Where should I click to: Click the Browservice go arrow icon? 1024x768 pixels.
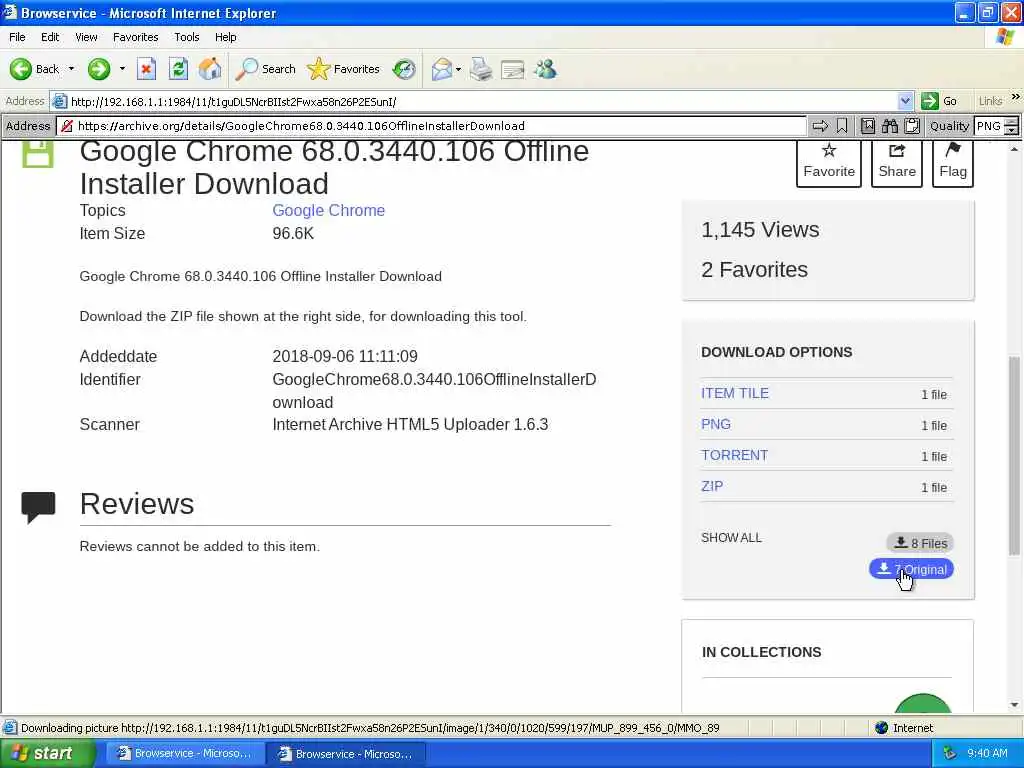(820, 126)
